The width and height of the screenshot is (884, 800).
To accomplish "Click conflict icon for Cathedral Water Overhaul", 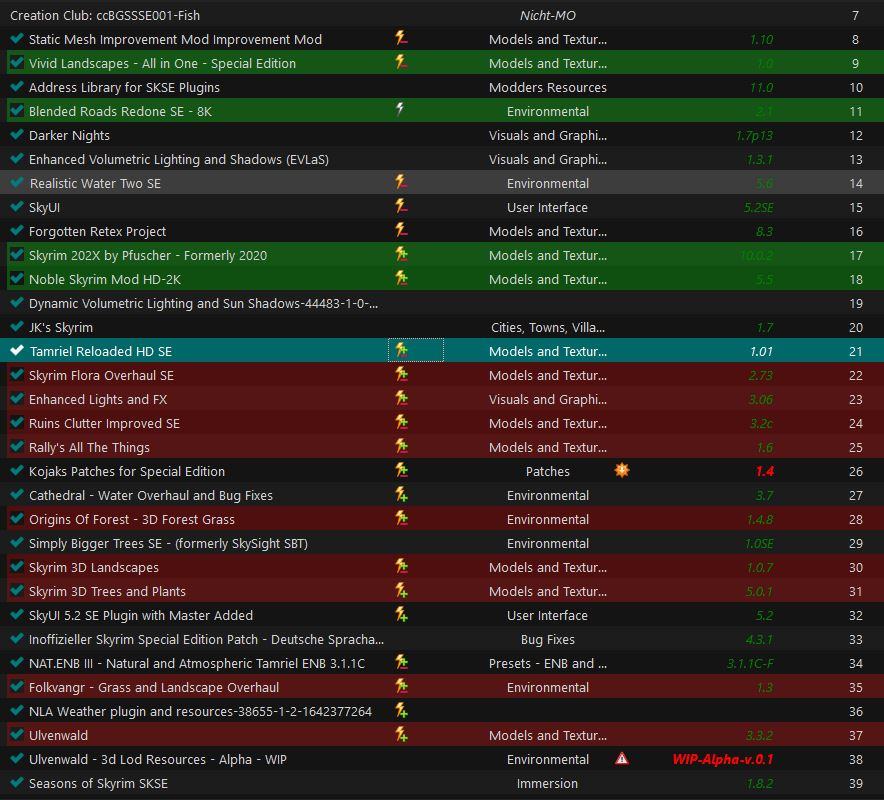I will tap(401, 494).
